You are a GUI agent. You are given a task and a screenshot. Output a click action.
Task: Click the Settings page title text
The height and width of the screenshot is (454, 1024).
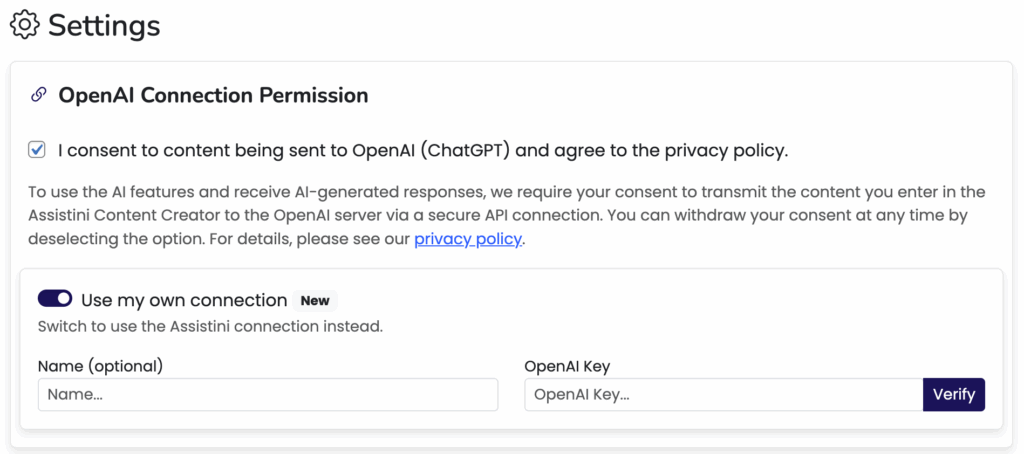(104, 25)
